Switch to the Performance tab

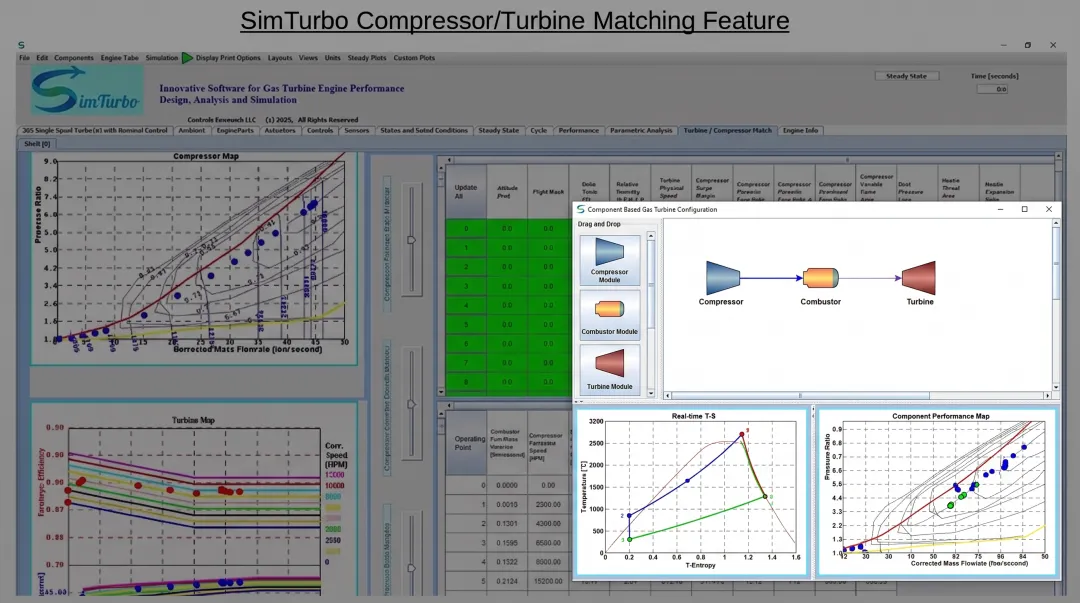pyautogui.click(x=579, y=130)
